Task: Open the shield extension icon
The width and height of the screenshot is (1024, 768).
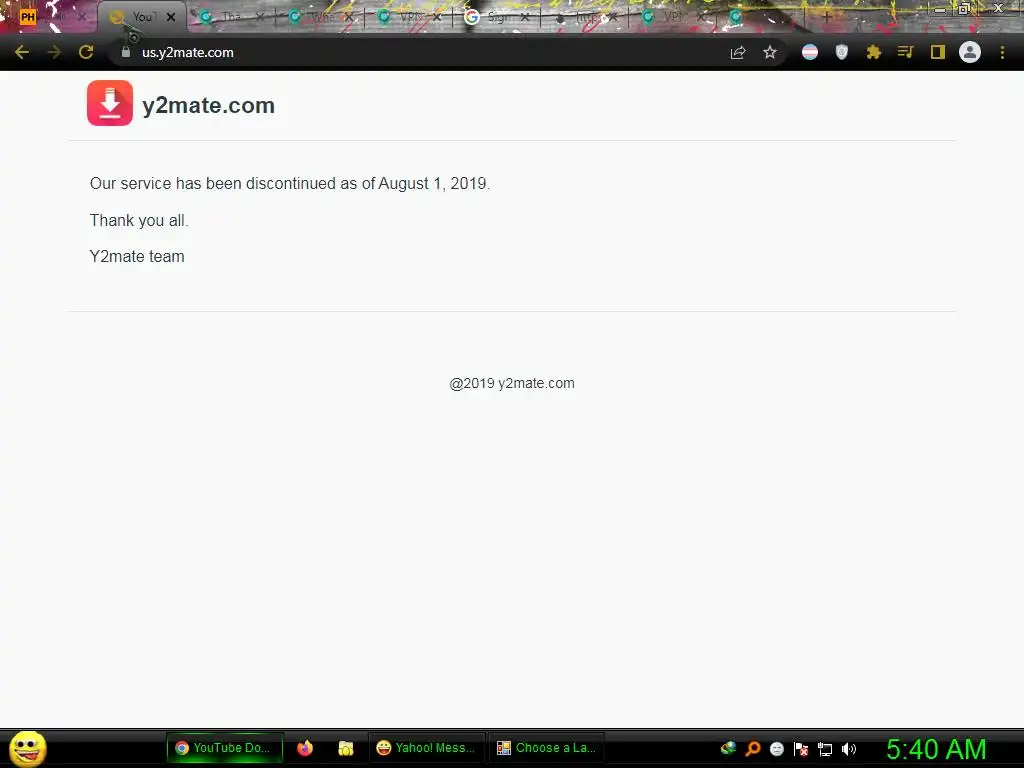Action: point(842,52)
